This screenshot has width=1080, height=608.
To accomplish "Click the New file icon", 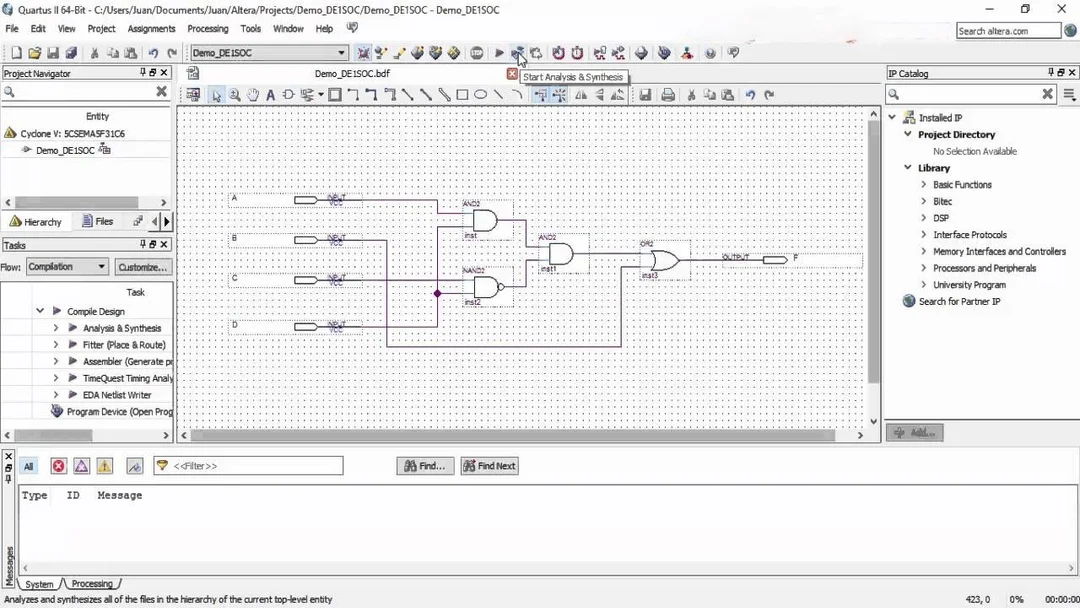I will (x=17, y=53).
